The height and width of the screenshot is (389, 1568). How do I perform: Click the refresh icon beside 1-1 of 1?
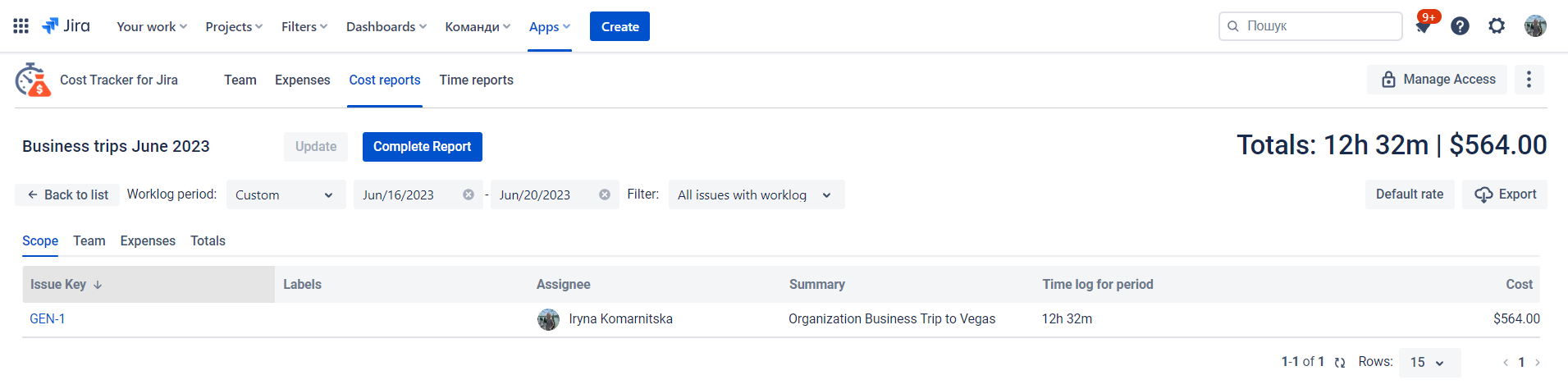tap(1340, 363)
